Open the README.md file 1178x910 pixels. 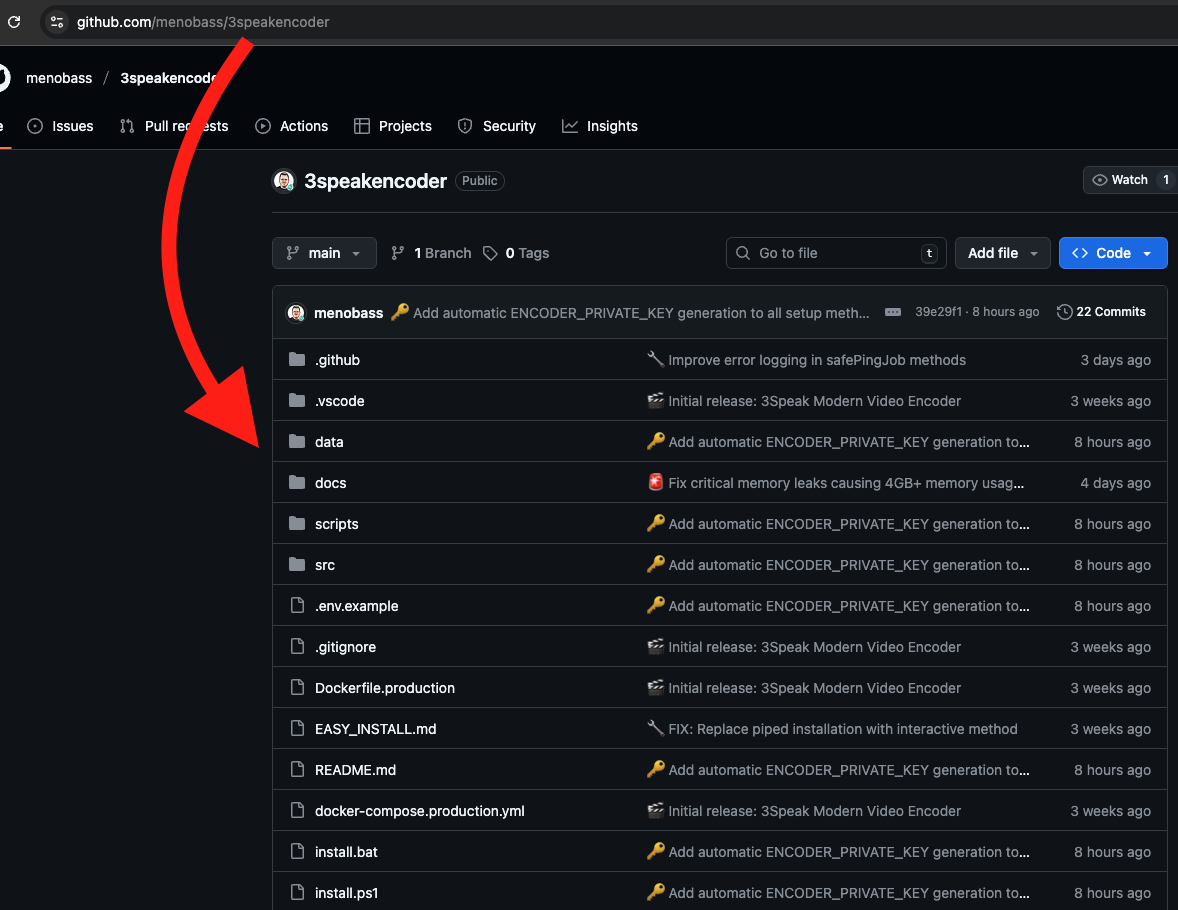356,770
